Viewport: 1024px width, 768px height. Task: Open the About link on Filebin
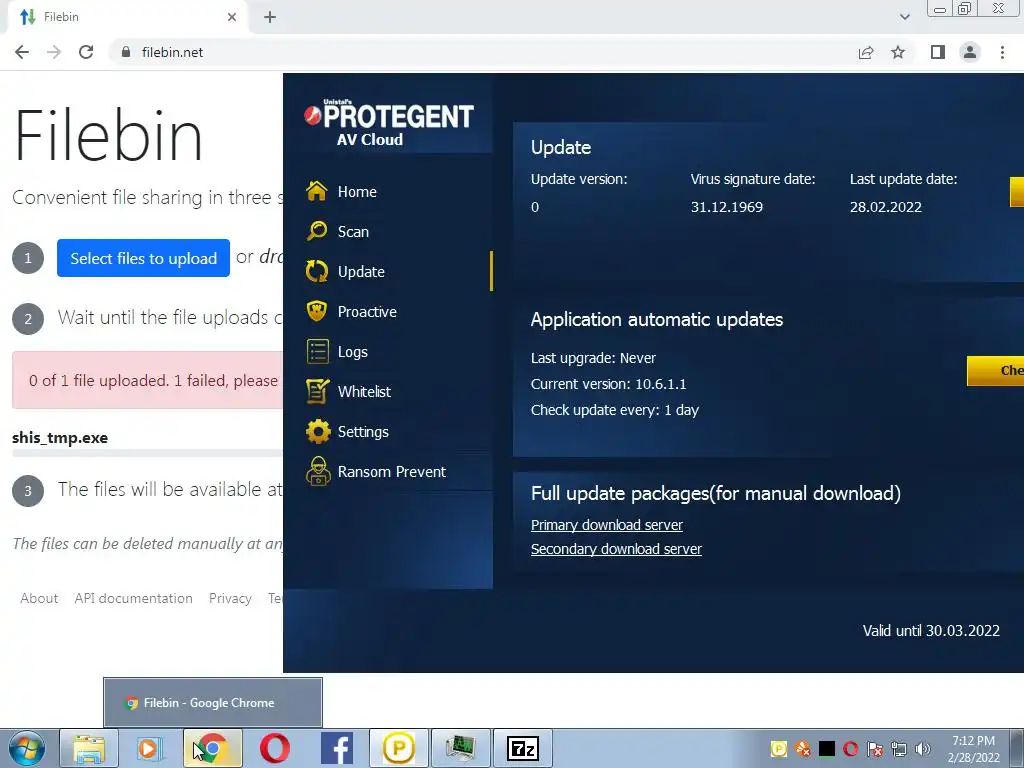pyautogui.click(x=39, y=598)
